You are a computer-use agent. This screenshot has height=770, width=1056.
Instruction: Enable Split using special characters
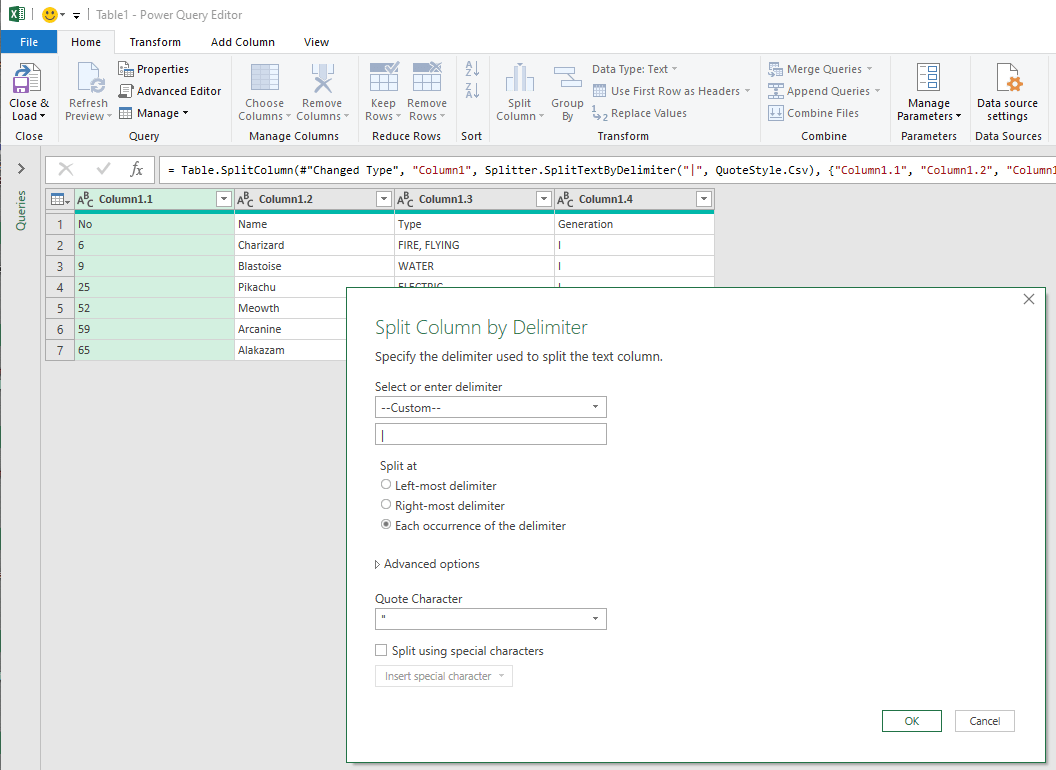click(381, 650)
